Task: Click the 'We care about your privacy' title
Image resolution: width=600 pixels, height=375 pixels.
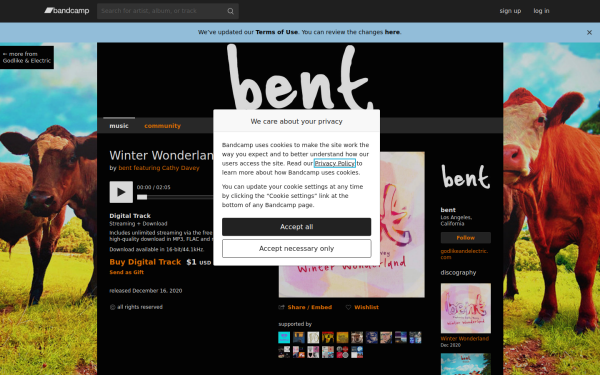Action: [x=297, y=121]
